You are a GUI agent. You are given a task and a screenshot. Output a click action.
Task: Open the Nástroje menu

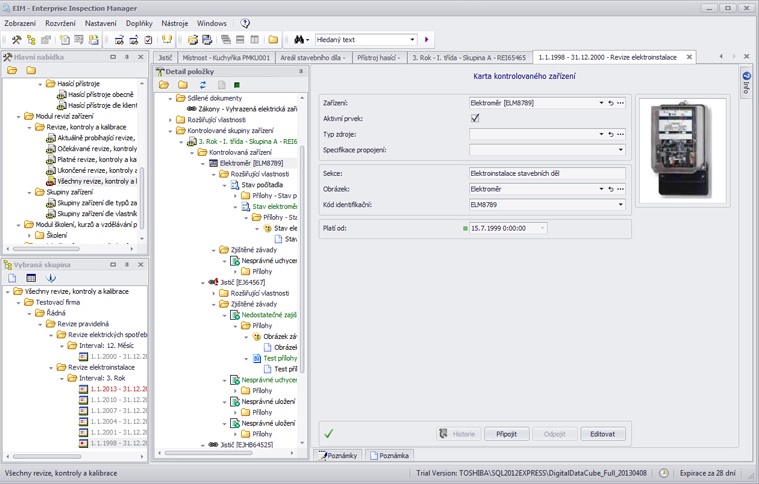[174, 23]
